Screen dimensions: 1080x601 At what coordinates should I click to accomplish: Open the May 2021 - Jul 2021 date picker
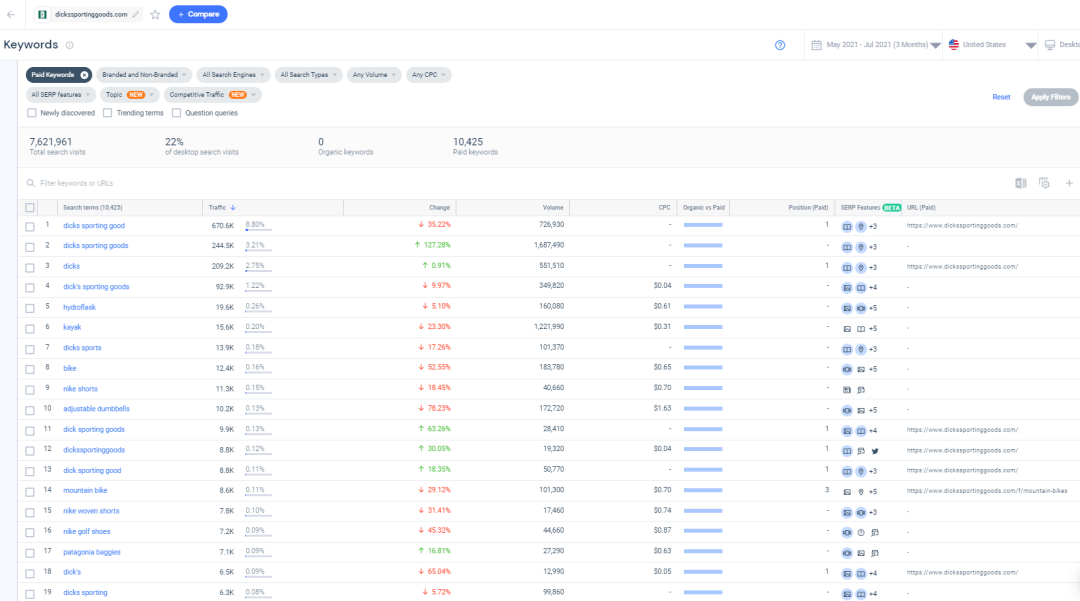[x=875, y=45]
